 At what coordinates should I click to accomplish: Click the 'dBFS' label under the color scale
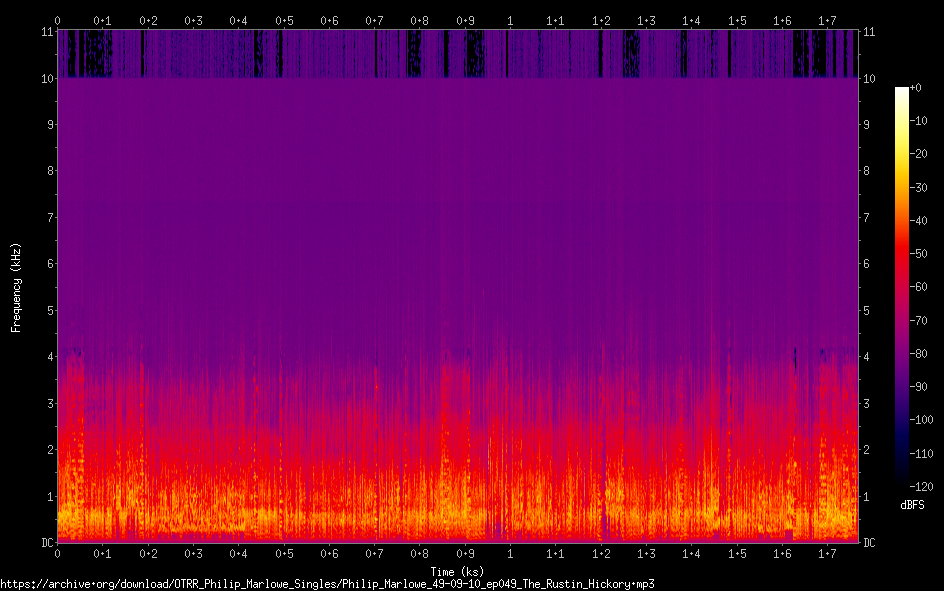[912, 505]
